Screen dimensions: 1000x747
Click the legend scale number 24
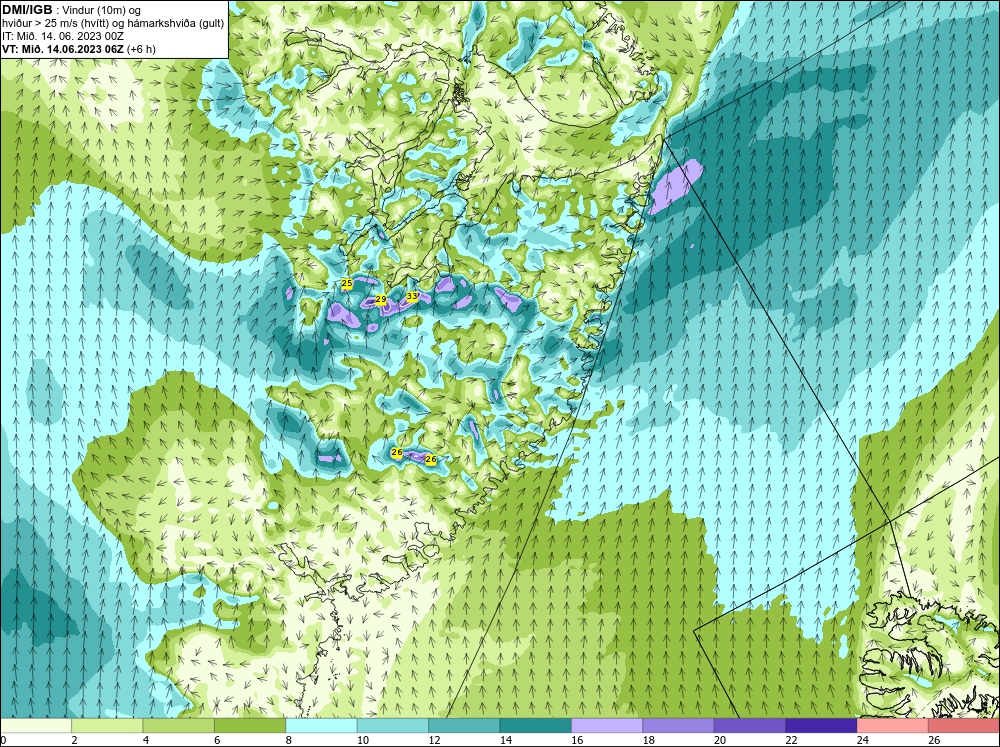[863, 740]
